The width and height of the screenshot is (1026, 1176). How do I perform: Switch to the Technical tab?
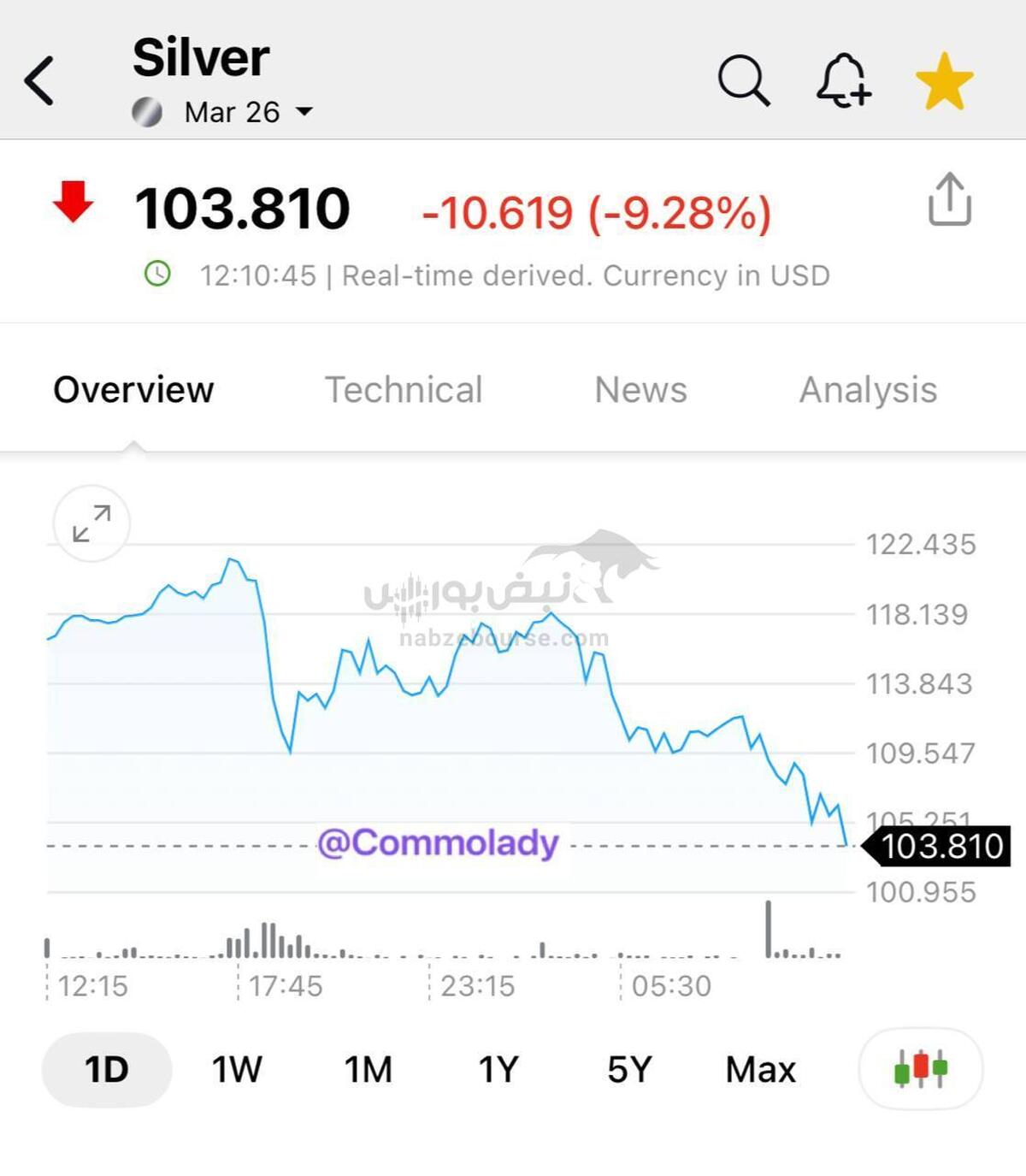tap(404, 390)
